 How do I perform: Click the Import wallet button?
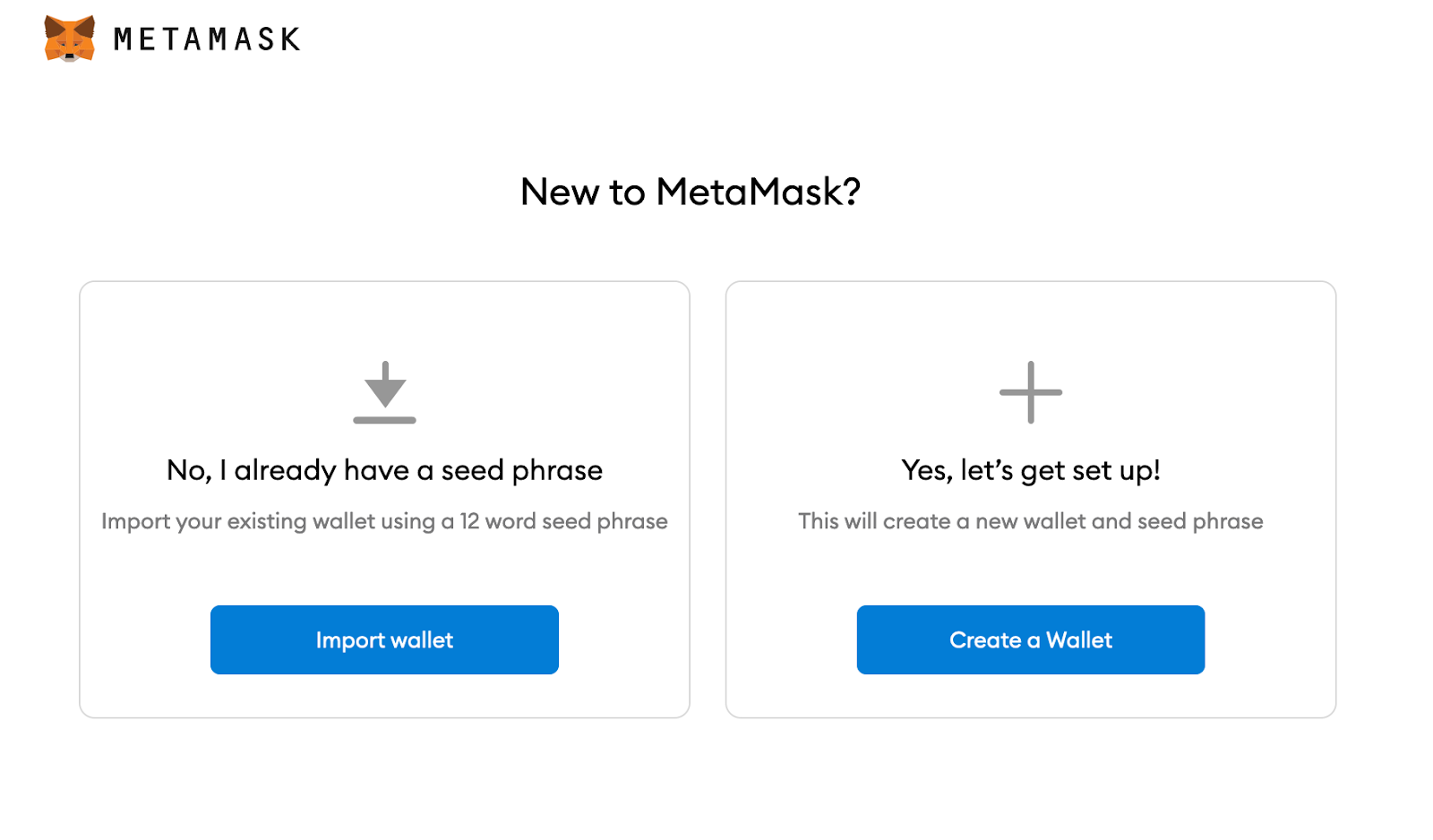pos(384,639)
